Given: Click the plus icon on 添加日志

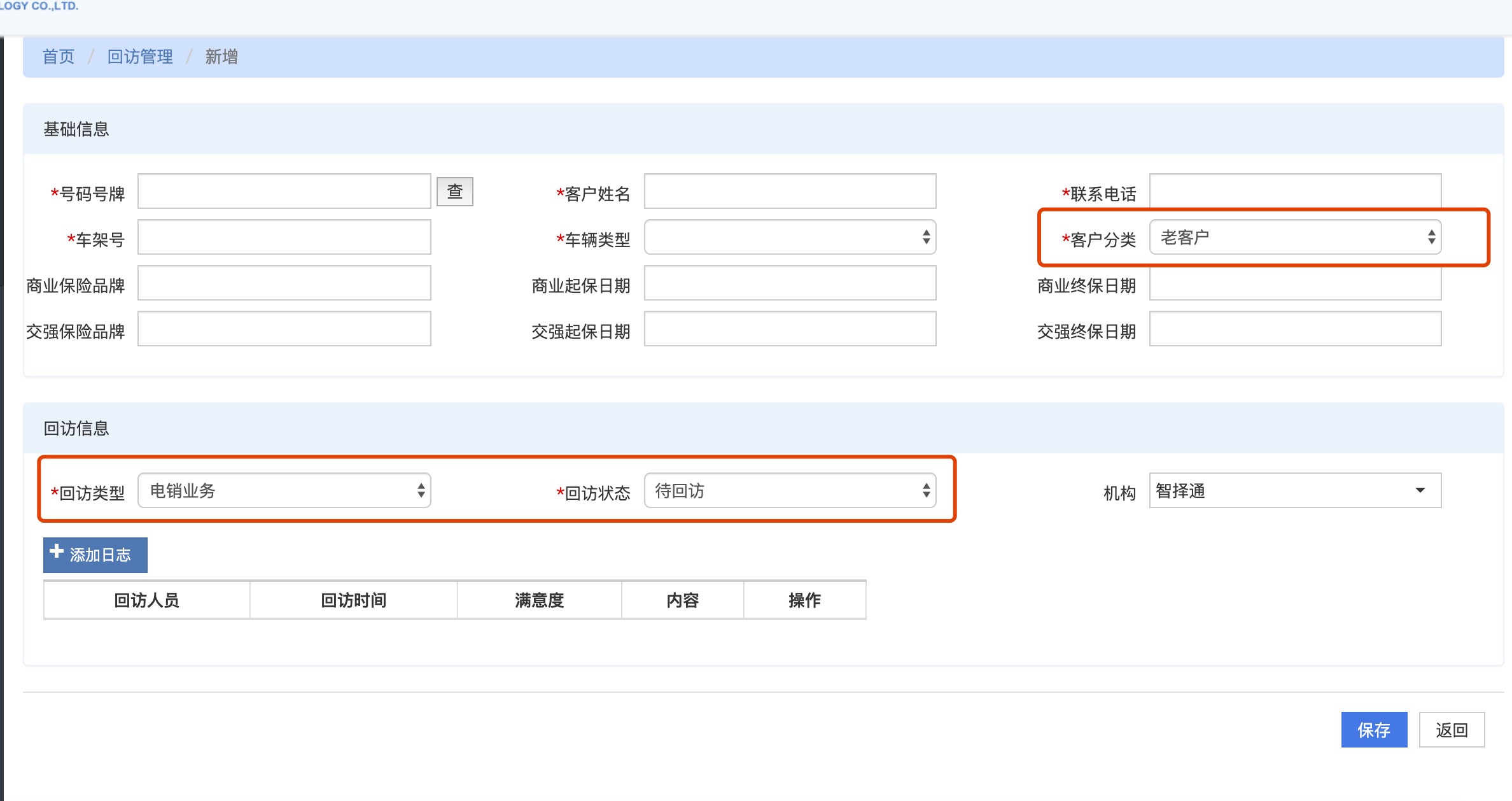Looking at the screenshot, I should pyautogui.click(x=57, y=552).
